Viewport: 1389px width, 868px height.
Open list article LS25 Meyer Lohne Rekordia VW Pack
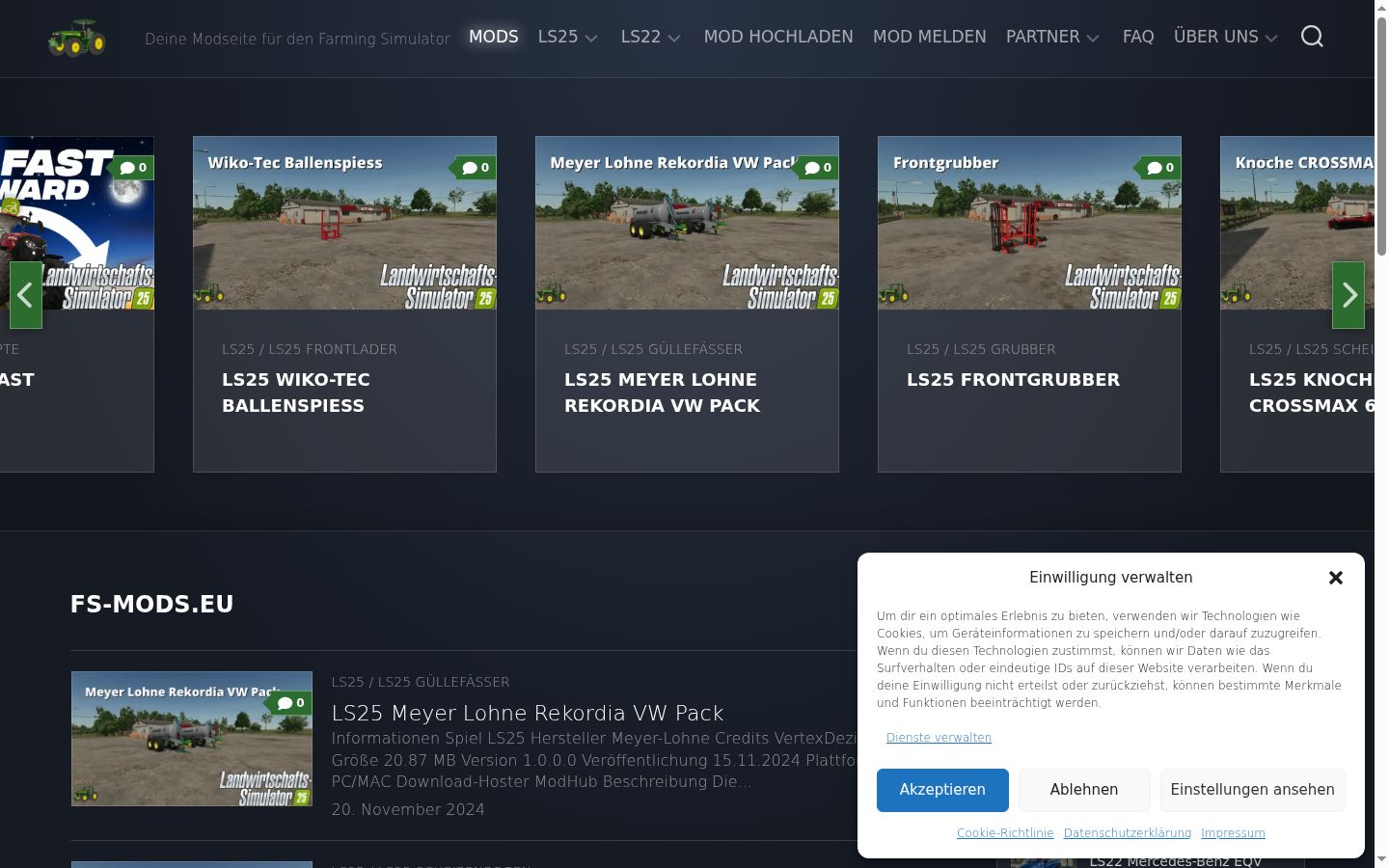coord(528,714)
